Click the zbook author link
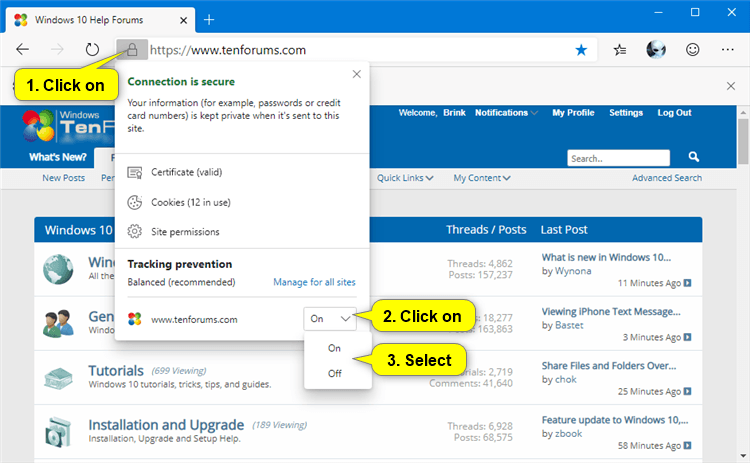The width and height of the screenshot is (750, 463). tap(569, 433)
